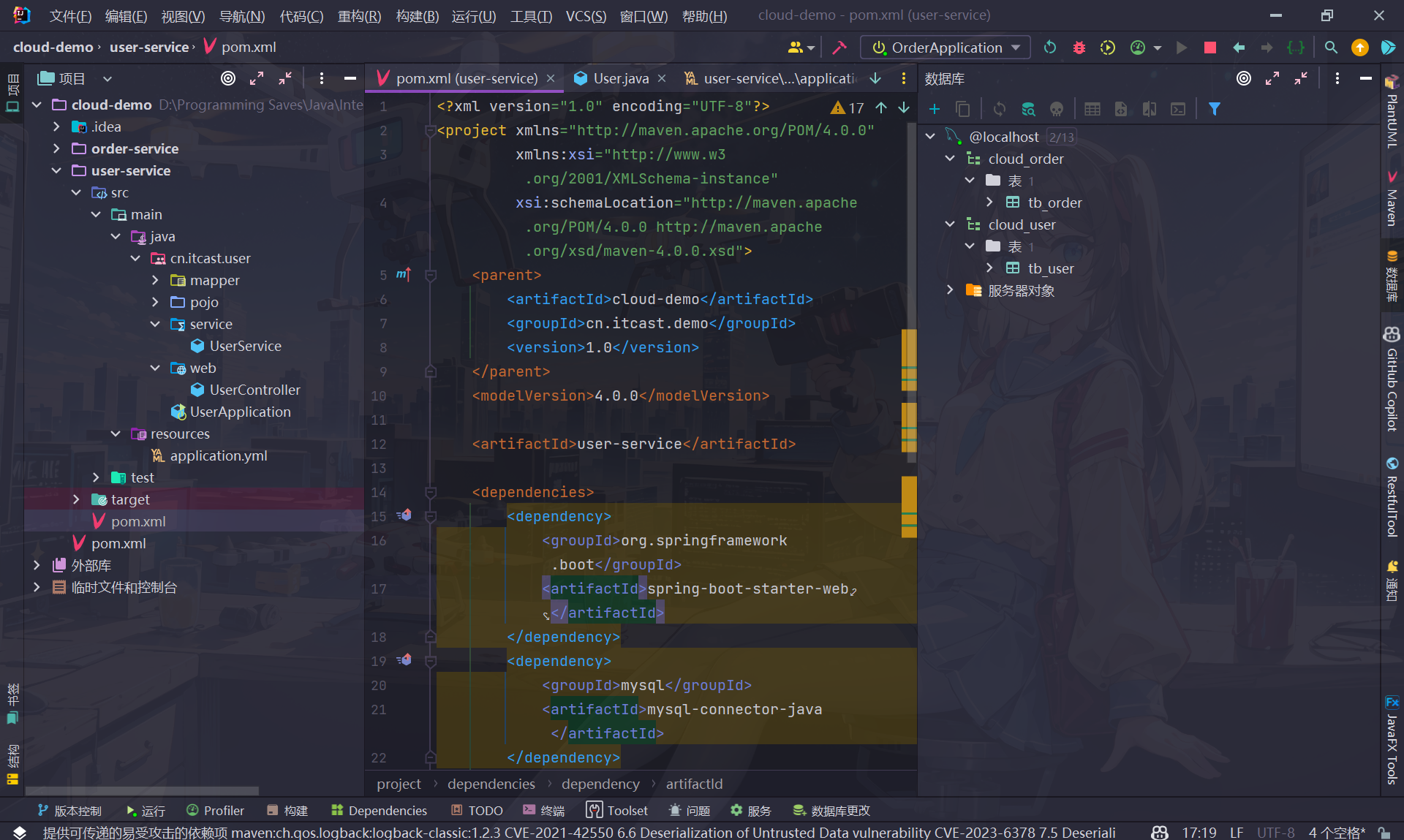Click the dependencies breadcrumb link
Screen dimensions: 1404x840
[x=491, y=784]
